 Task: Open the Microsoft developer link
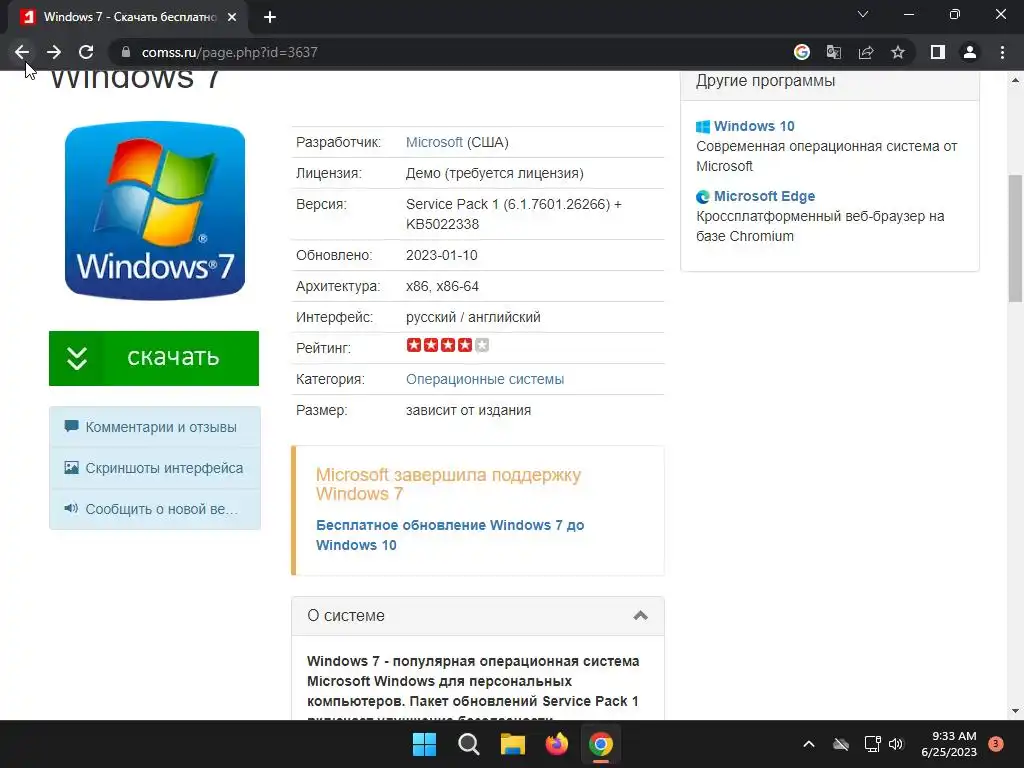pos(434,142)
